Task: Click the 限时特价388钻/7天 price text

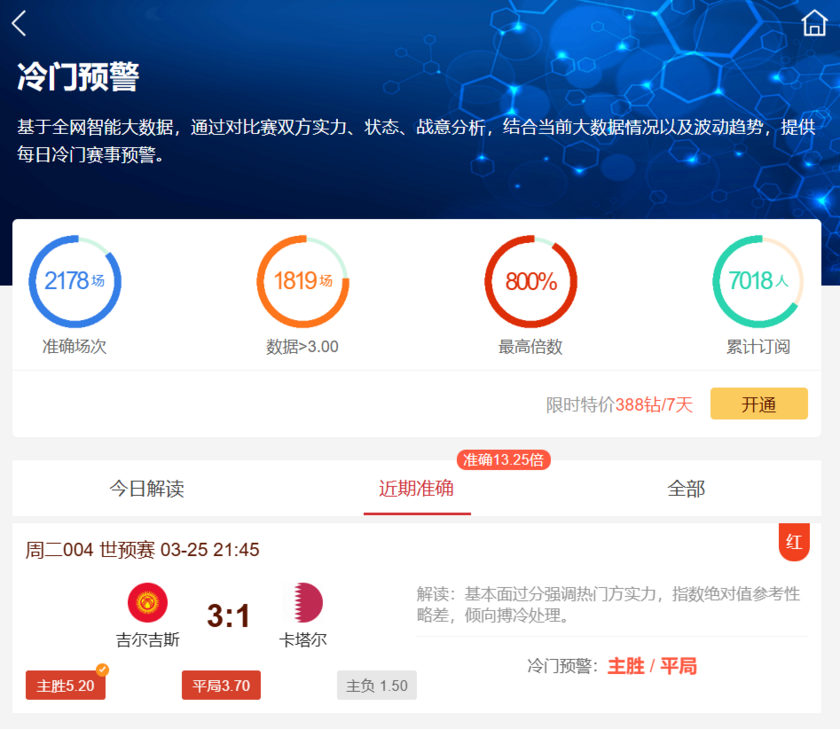Action: coord(619,405)
